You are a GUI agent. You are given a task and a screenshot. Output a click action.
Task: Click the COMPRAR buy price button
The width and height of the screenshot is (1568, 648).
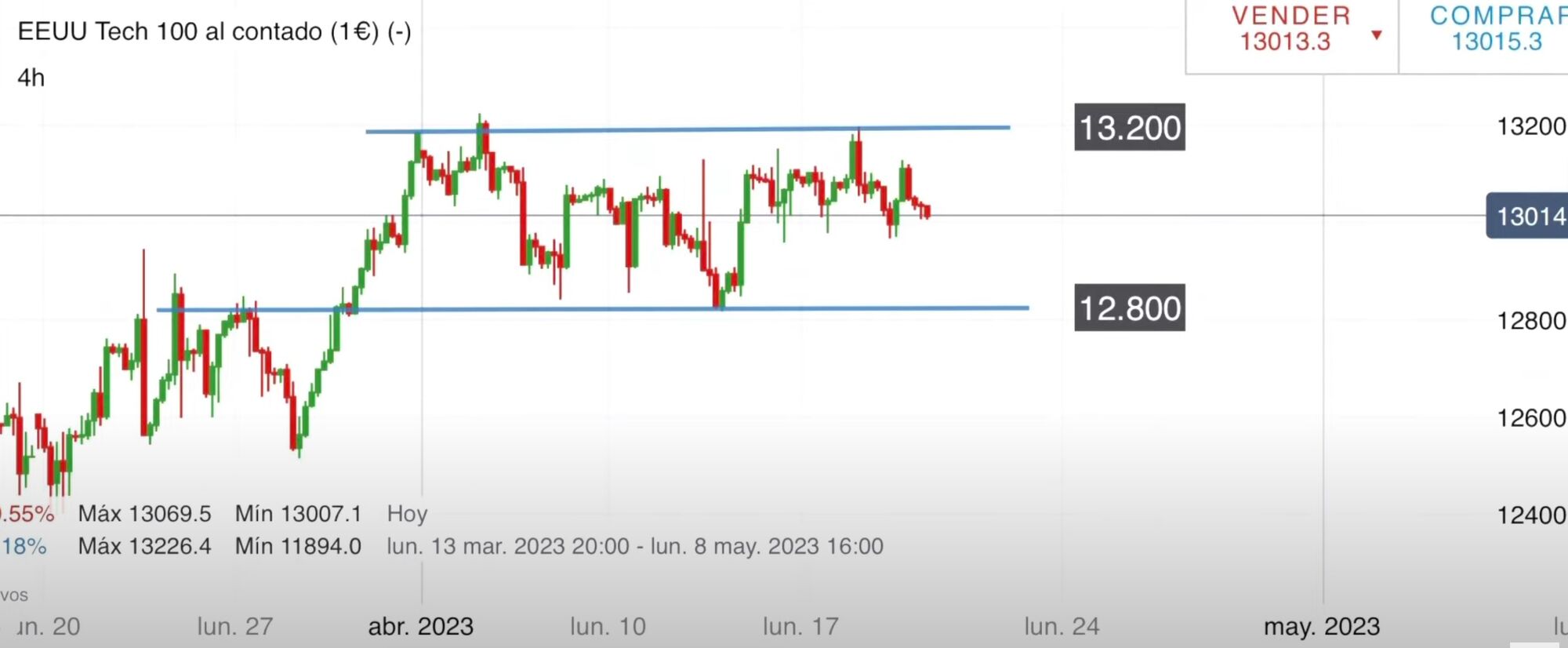pos(1496,29)
